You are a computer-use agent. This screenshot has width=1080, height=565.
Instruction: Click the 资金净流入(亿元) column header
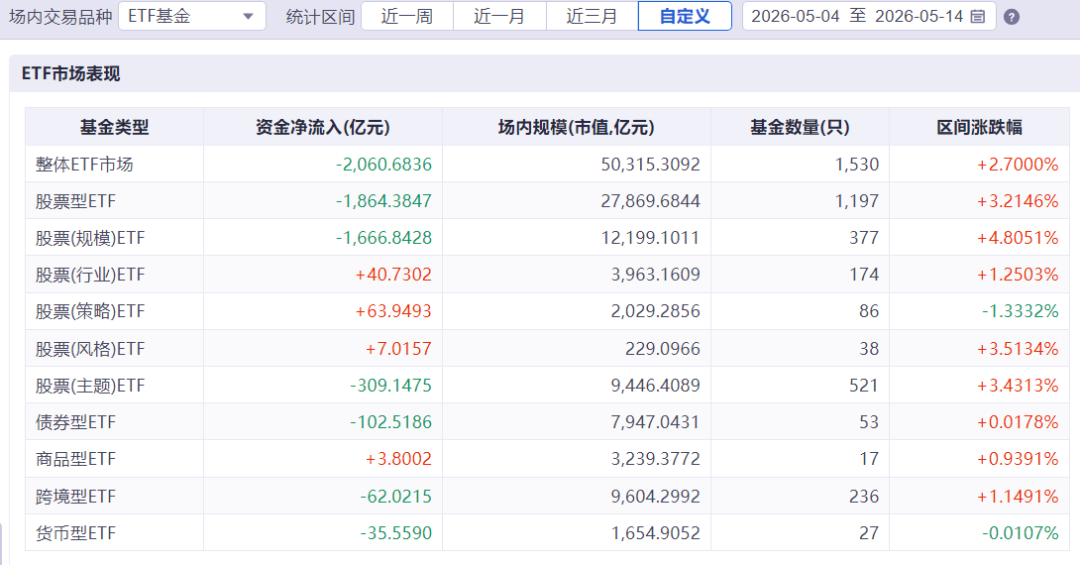tap(323, 127)
